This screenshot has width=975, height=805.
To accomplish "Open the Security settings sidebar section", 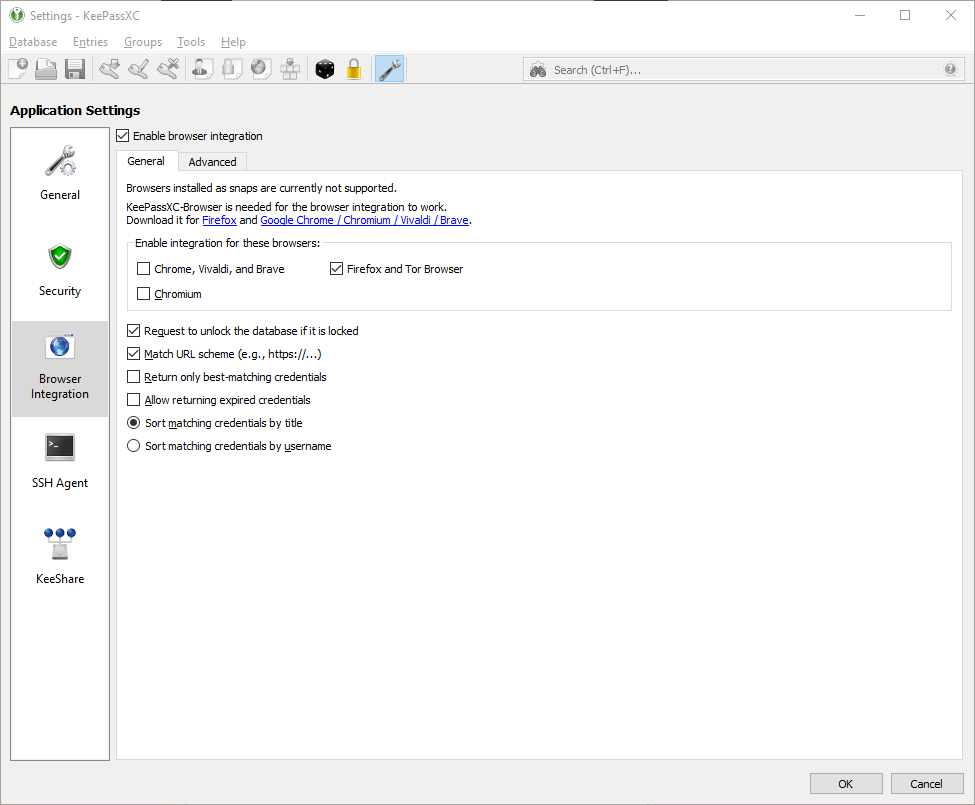I will [60, 270].
